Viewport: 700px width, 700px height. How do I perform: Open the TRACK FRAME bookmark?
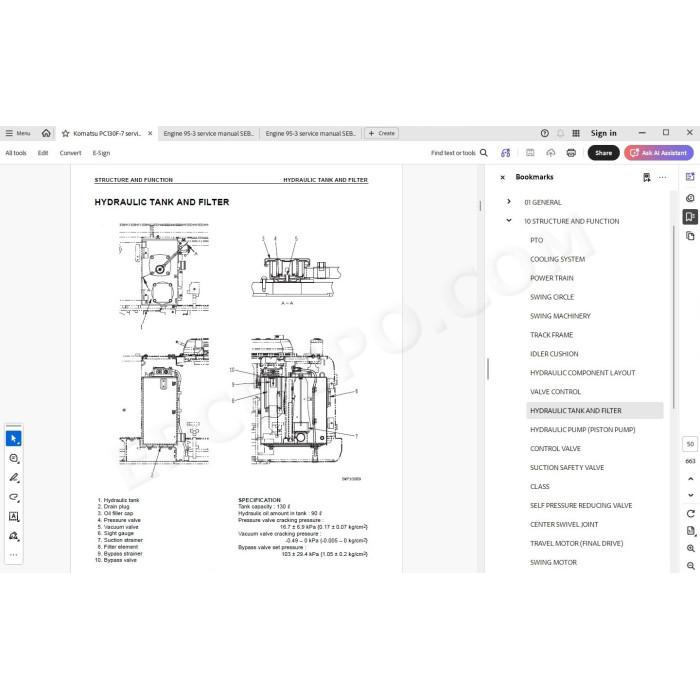551,335
